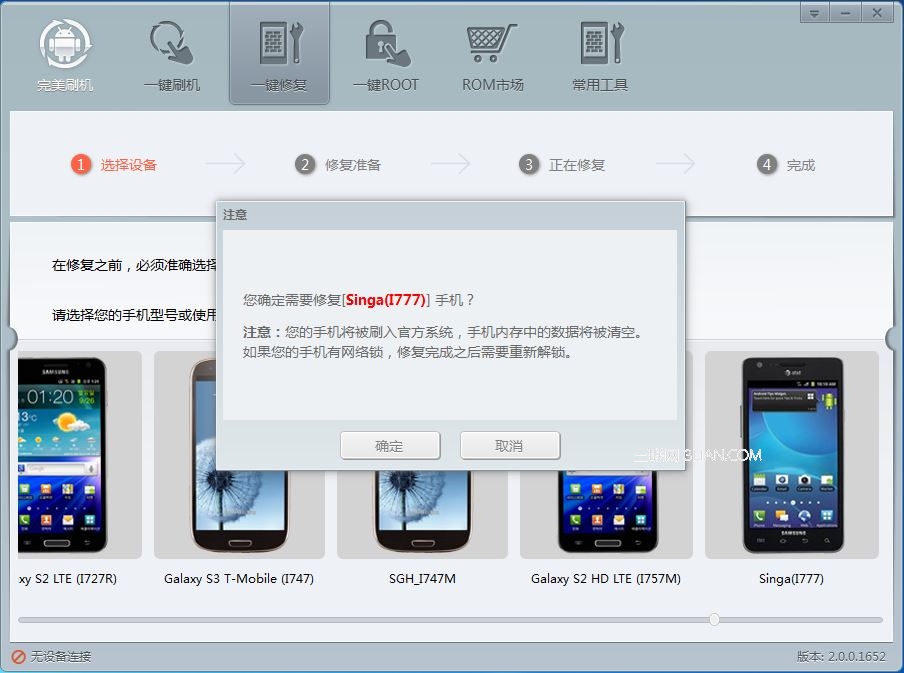The height and width of the screenshot is (673, 904).
Task: Go to step 4 完成
Action: point(786,165)
